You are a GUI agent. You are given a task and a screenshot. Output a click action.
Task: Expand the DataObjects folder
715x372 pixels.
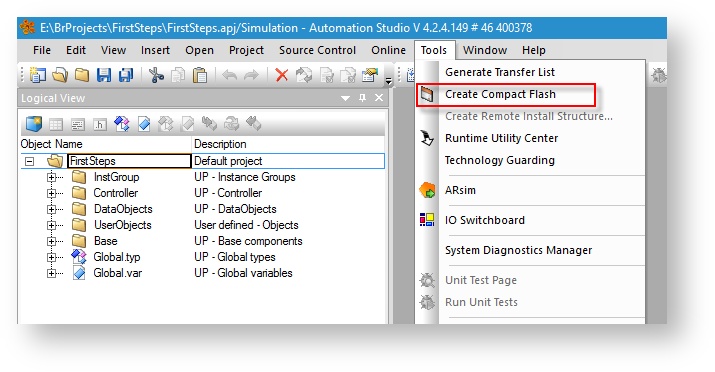(x=52, y=209)
